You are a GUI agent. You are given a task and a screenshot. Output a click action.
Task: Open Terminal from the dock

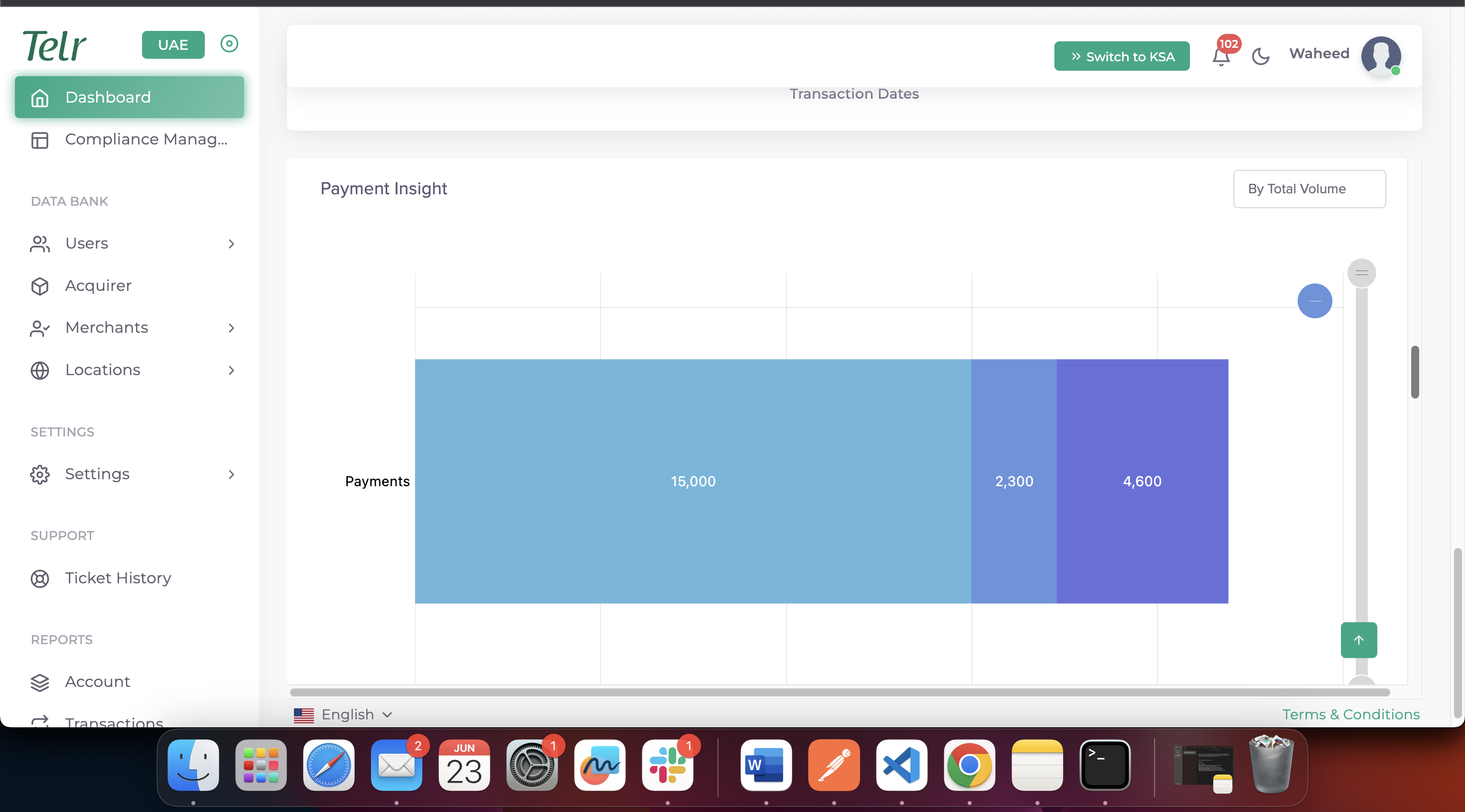point(1105,765)
